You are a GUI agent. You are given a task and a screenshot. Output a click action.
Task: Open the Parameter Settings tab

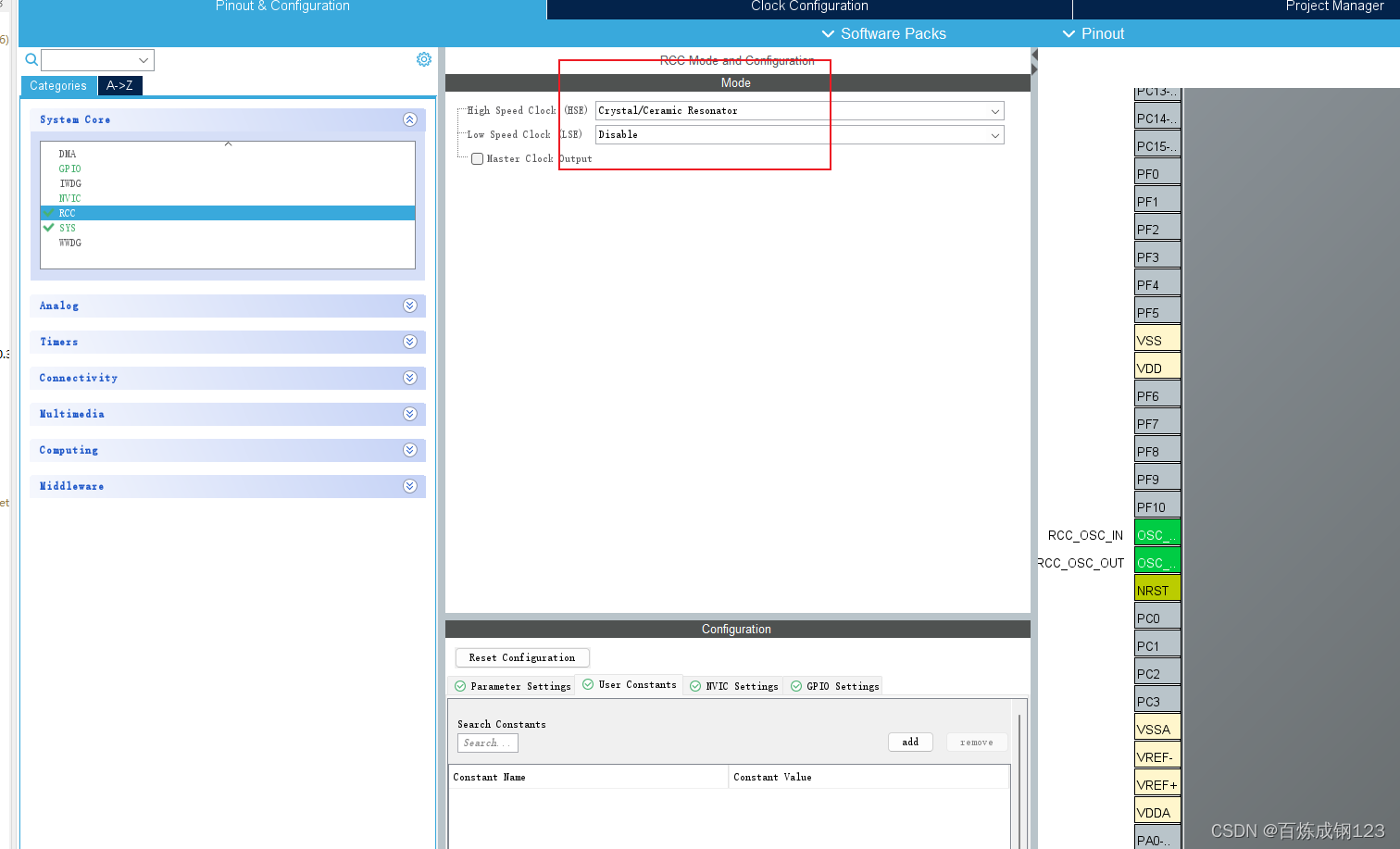[x=513, y=686]
